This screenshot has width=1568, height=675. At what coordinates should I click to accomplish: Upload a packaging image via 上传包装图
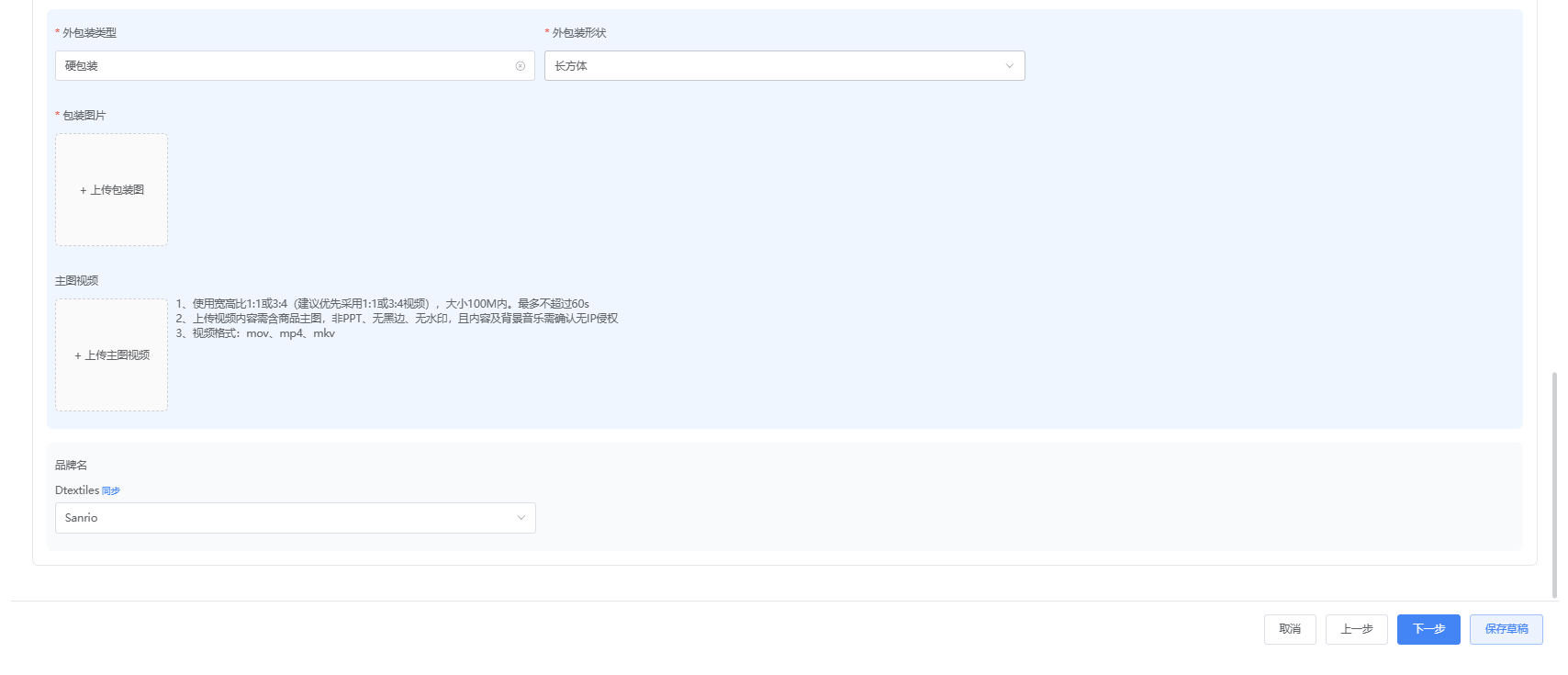point(111,190)
